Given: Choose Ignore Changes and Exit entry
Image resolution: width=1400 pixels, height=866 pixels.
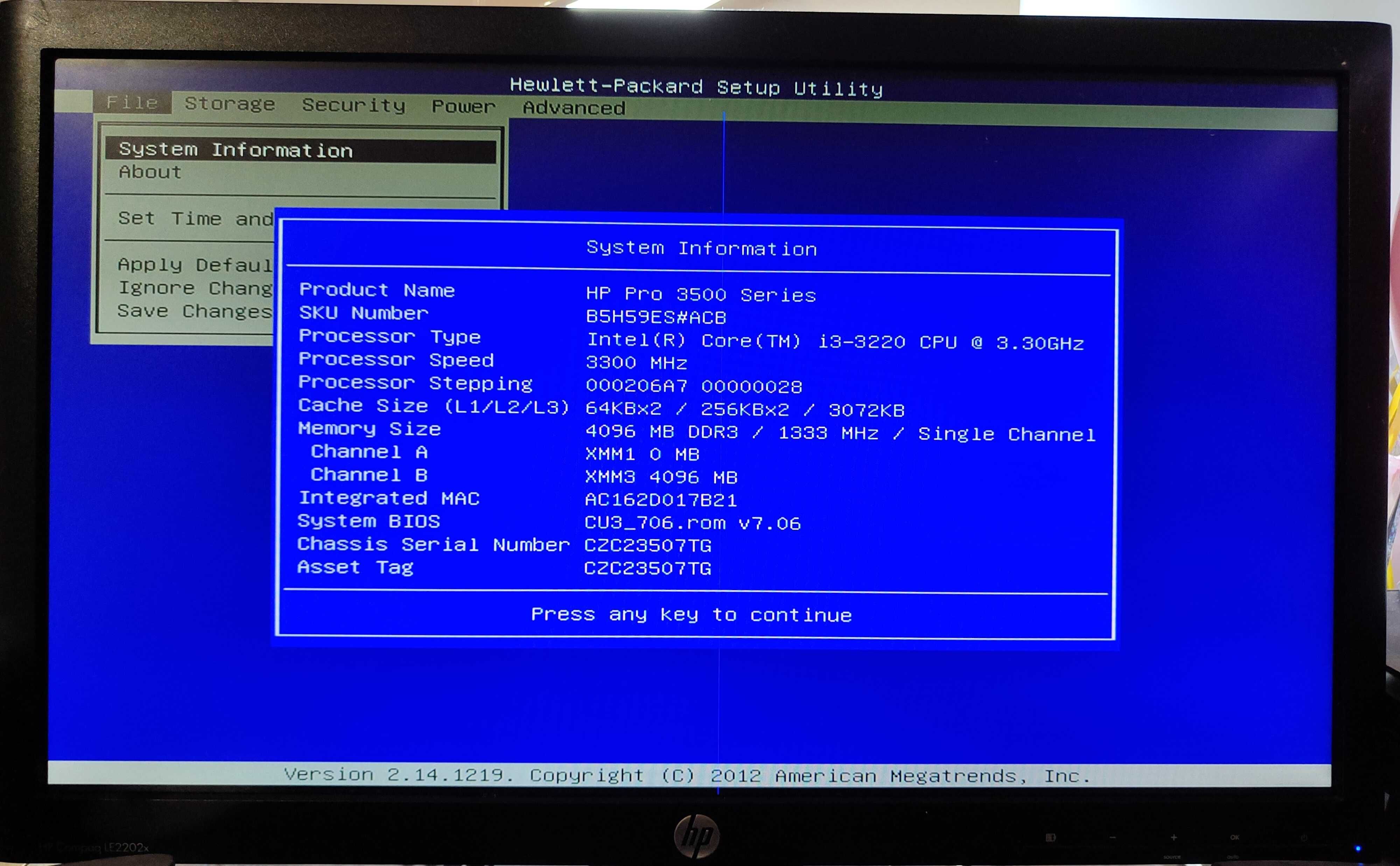Looking at the screenshot, I should (x=196, y=287).
